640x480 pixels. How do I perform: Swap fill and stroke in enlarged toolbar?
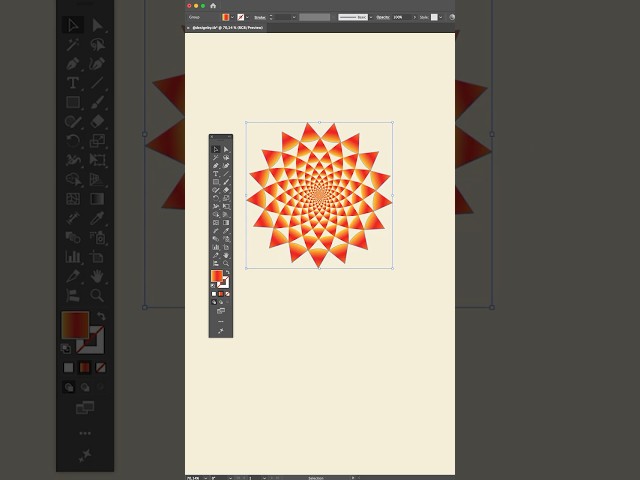coord(101,316)
